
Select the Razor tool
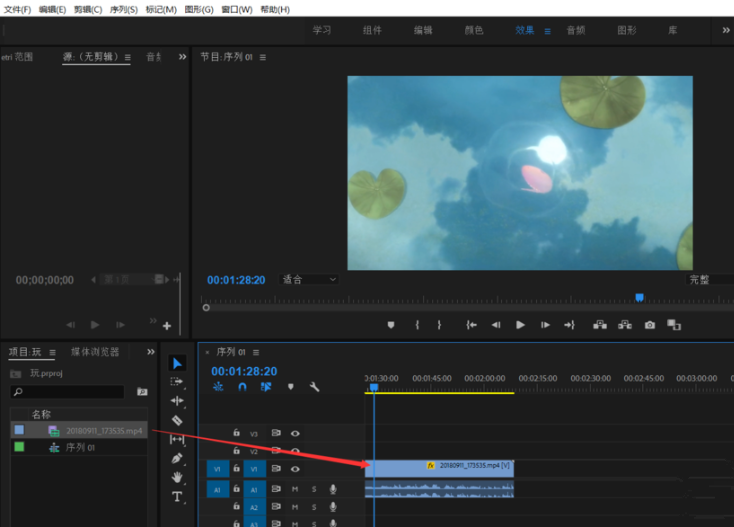[177, 420]
